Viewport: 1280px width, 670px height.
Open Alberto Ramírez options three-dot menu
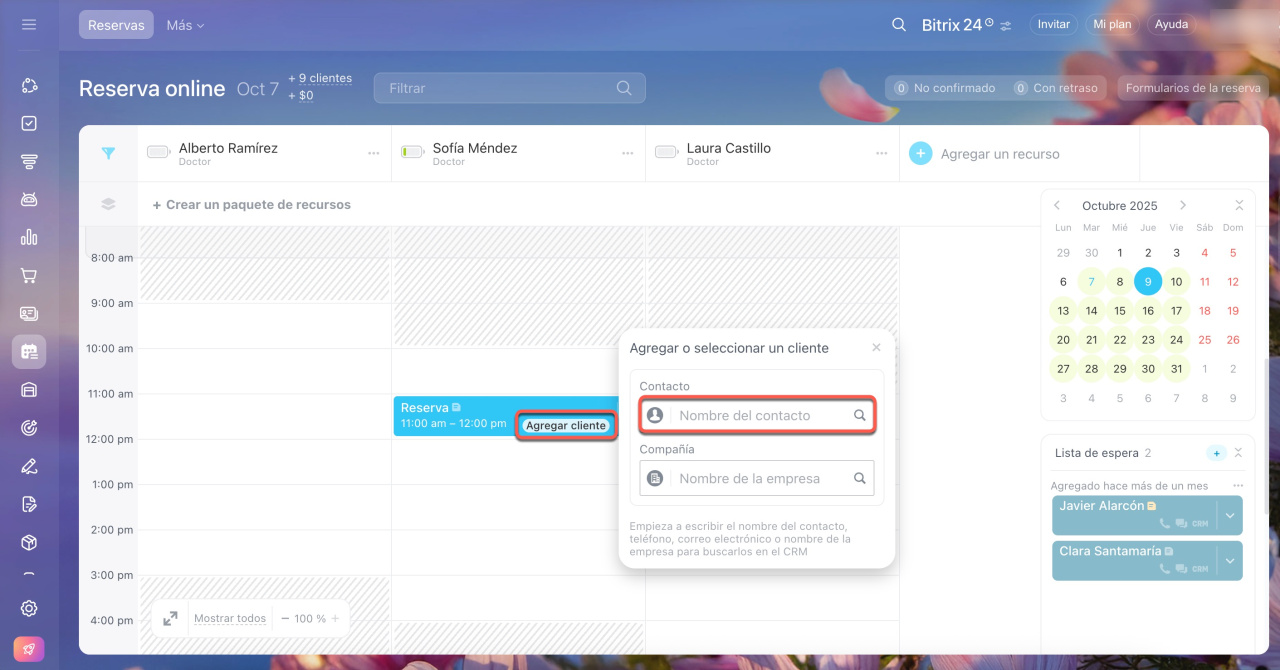tap(373, 153)
